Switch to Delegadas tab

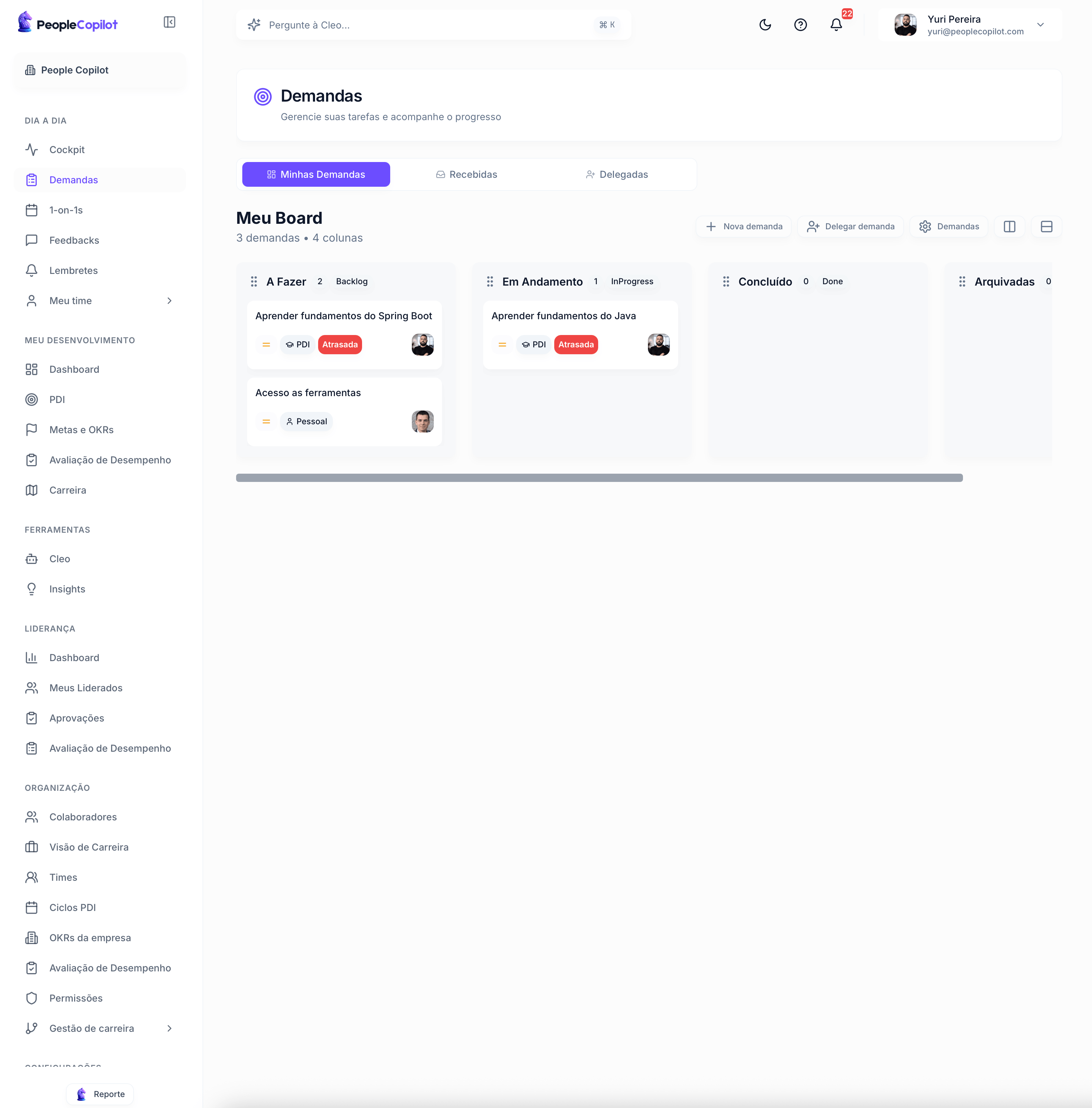tap(617, 174)
